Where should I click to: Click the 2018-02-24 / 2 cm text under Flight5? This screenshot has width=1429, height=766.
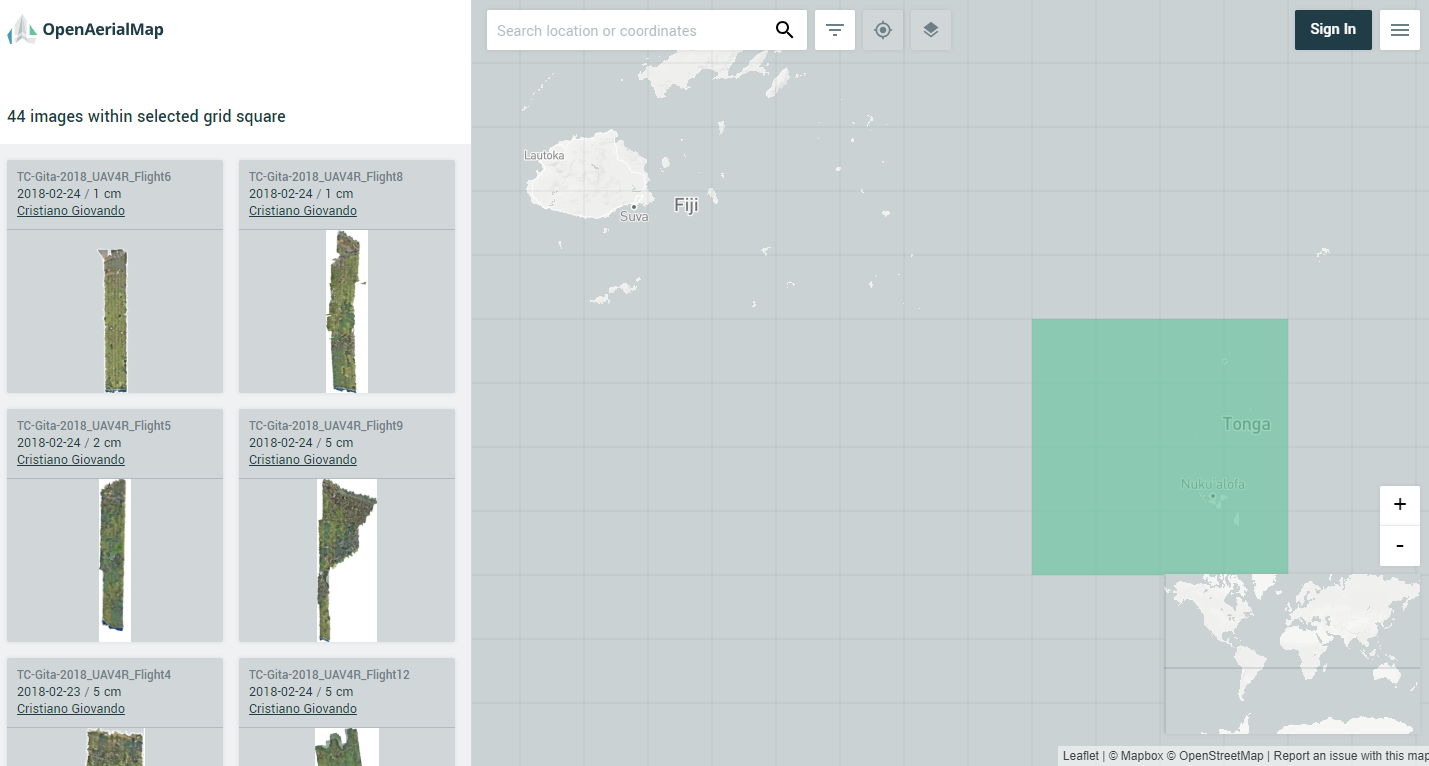point(69,443)
